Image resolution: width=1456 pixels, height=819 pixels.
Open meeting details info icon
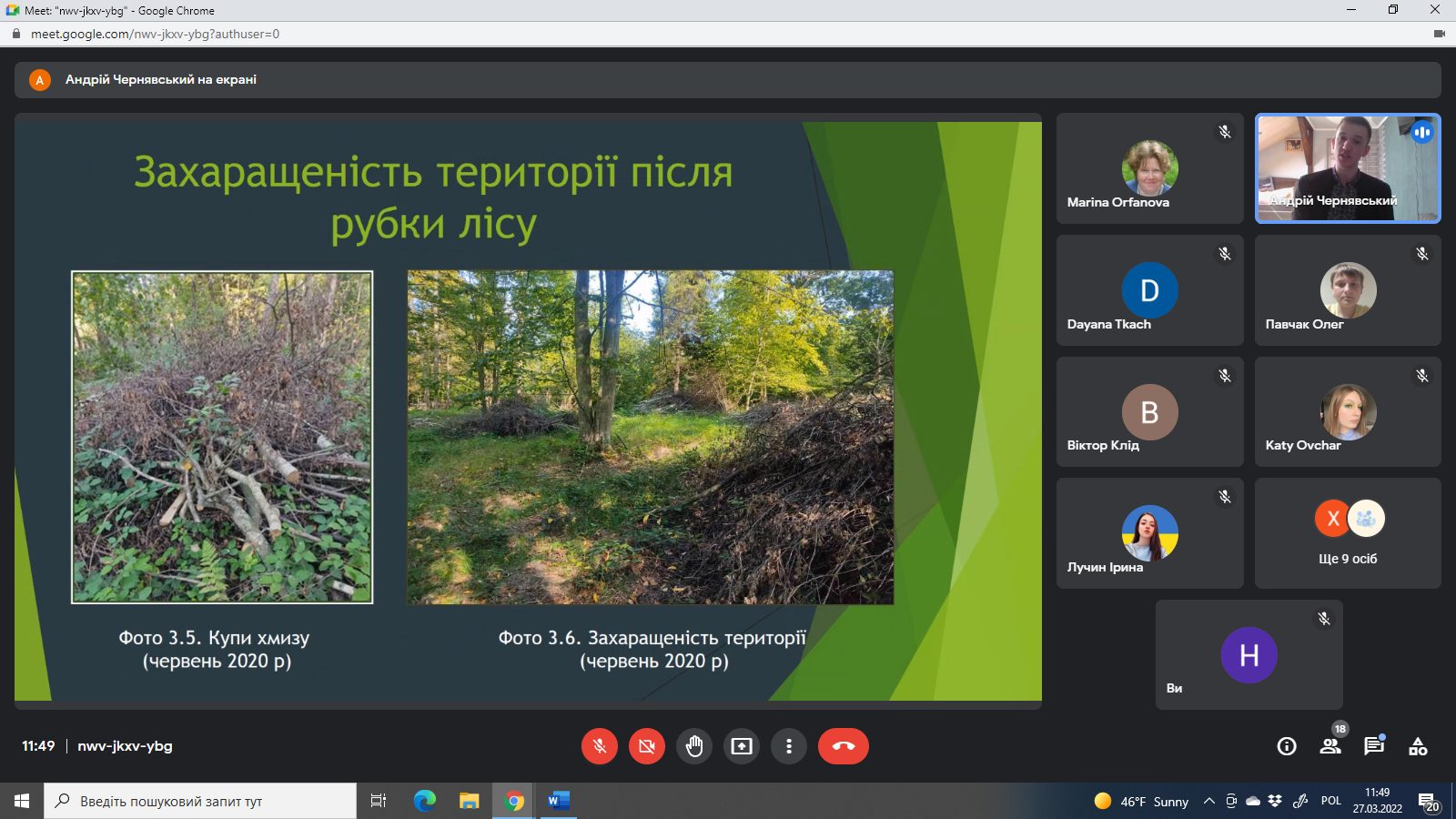(x=1287, y=746)
